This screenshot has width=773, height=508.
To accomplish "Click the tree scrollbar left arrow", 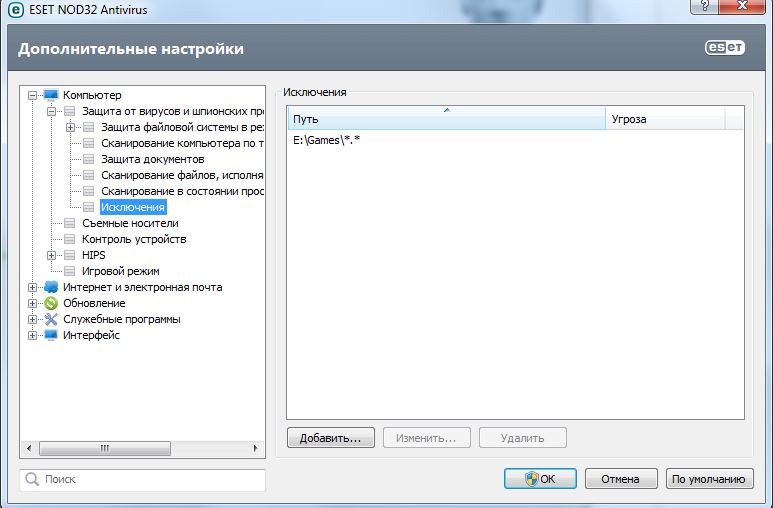I will click(x=29, y=448).
